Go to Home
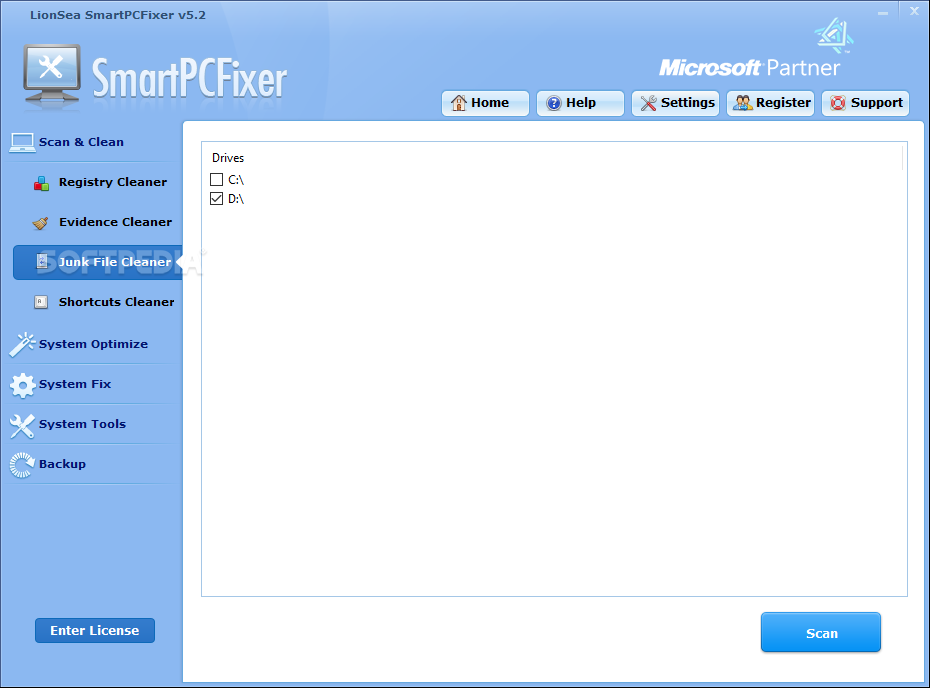 (485, 103)
